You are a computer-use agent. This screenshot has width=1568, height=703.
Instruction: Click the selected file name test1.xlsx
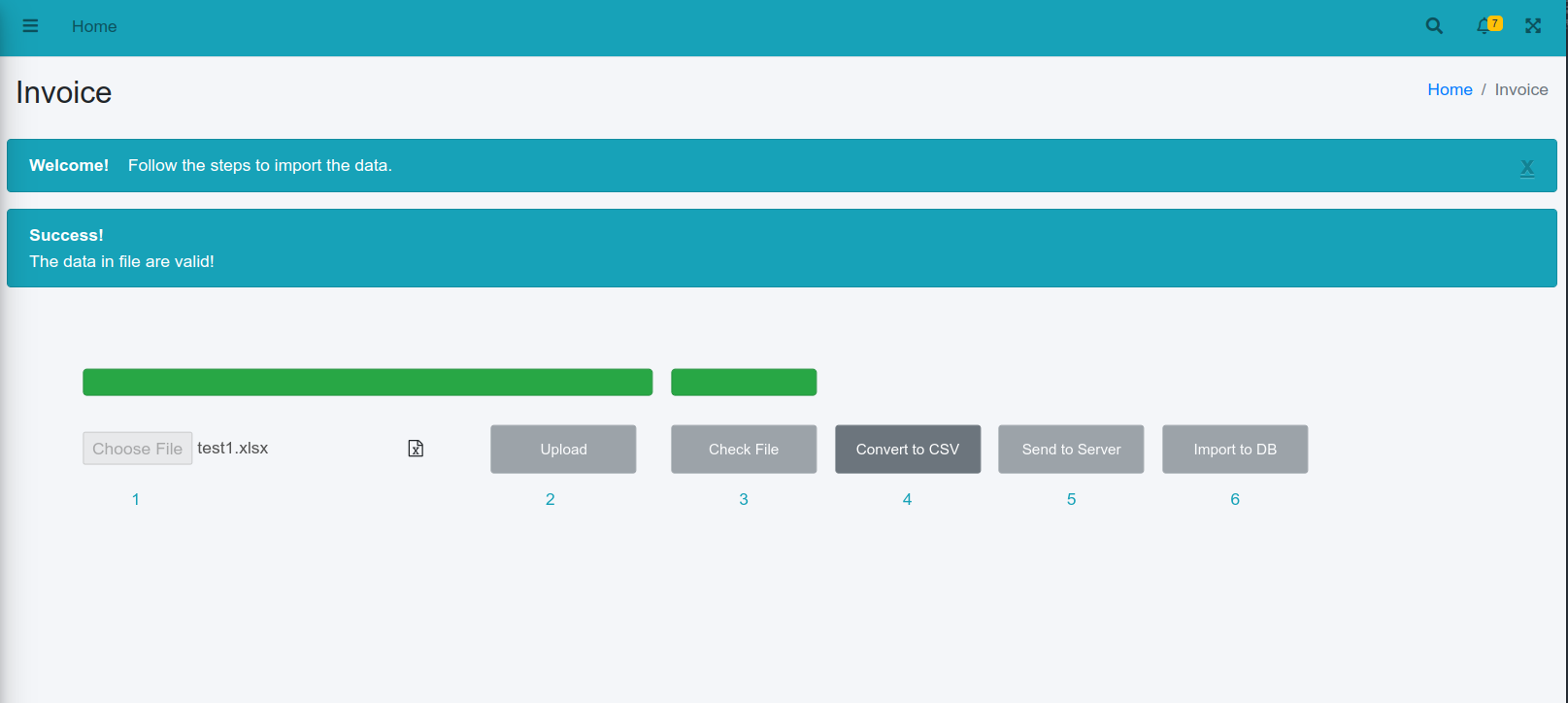pos(233,449)
